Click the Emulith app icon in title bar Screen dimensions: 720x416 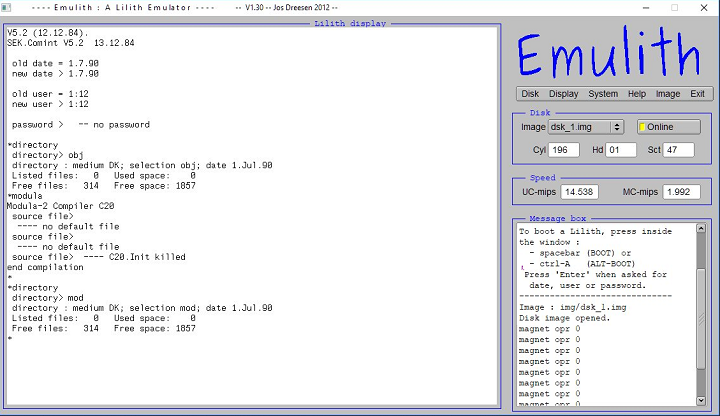pyautogui.click(x=6, y=7)
